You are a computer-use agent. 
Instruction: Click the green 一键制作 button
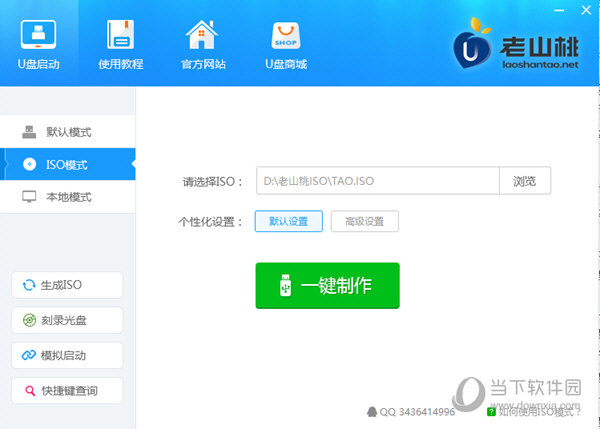pyautogui.click(x=328, y=285)
